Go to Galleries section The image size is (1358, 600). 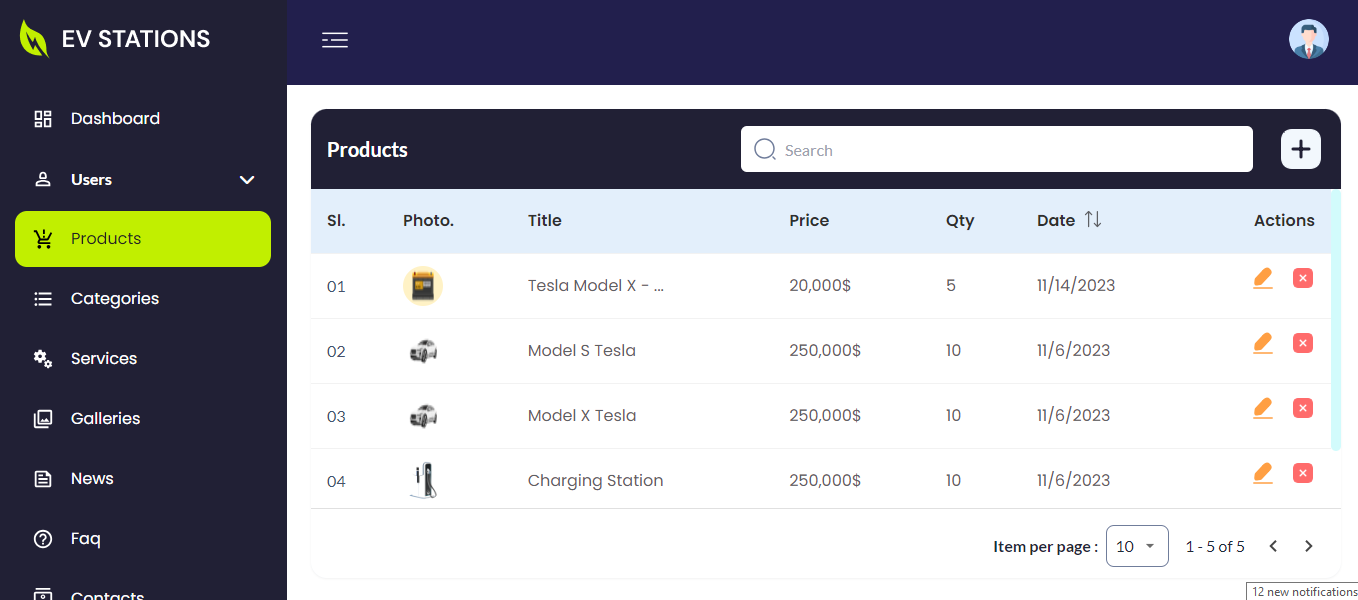click(105, 419)
